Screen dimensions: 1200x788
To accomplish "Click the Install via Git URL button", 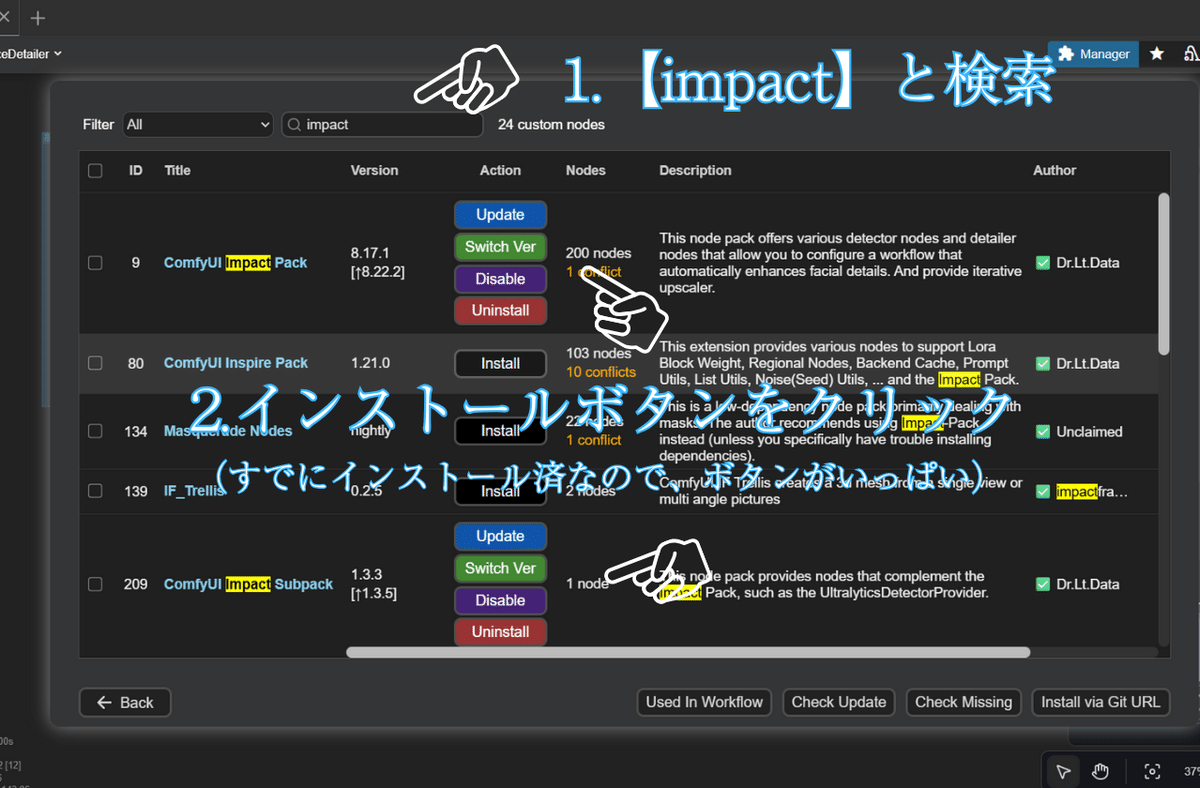I will [x=1100, y=702].
